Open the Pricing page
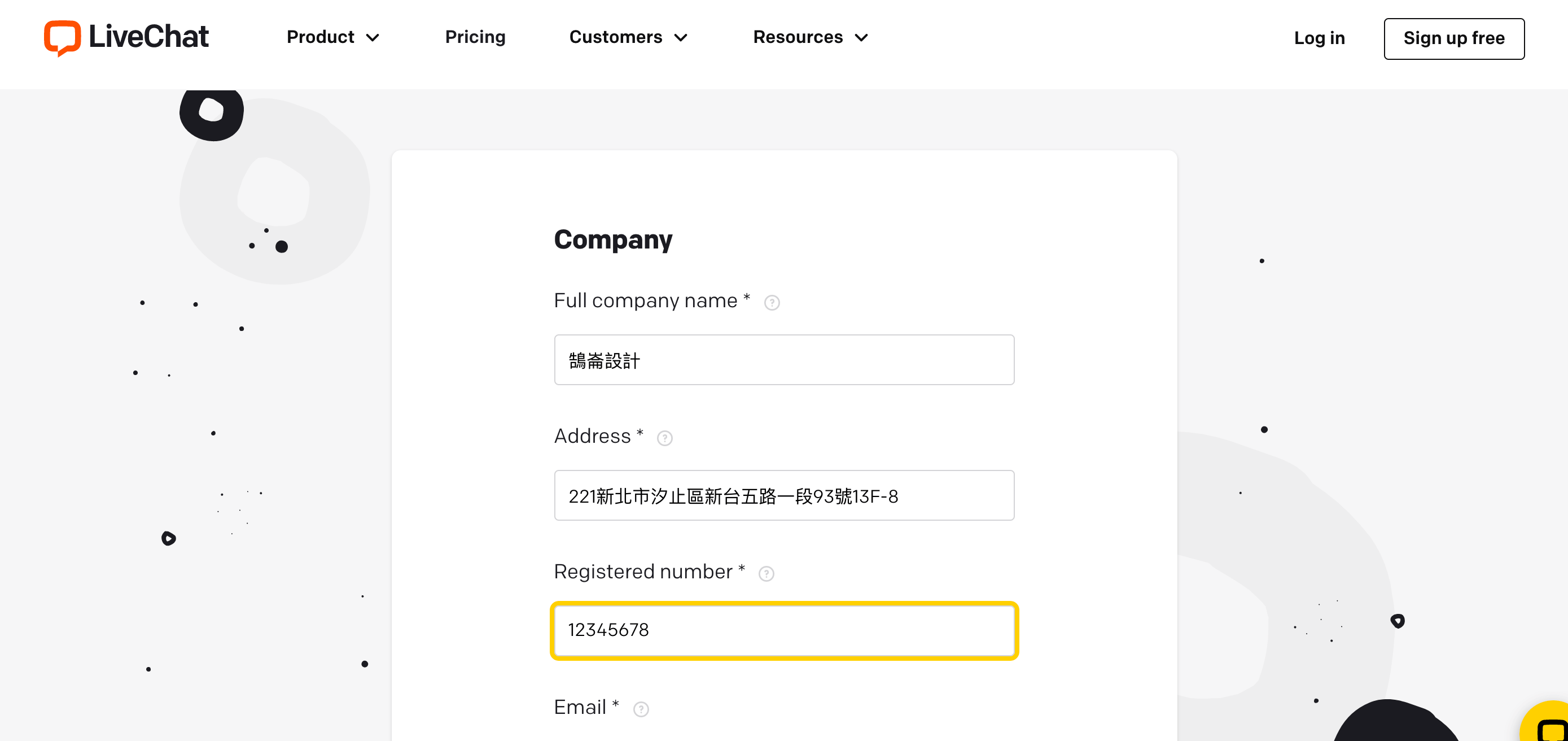 475,37
